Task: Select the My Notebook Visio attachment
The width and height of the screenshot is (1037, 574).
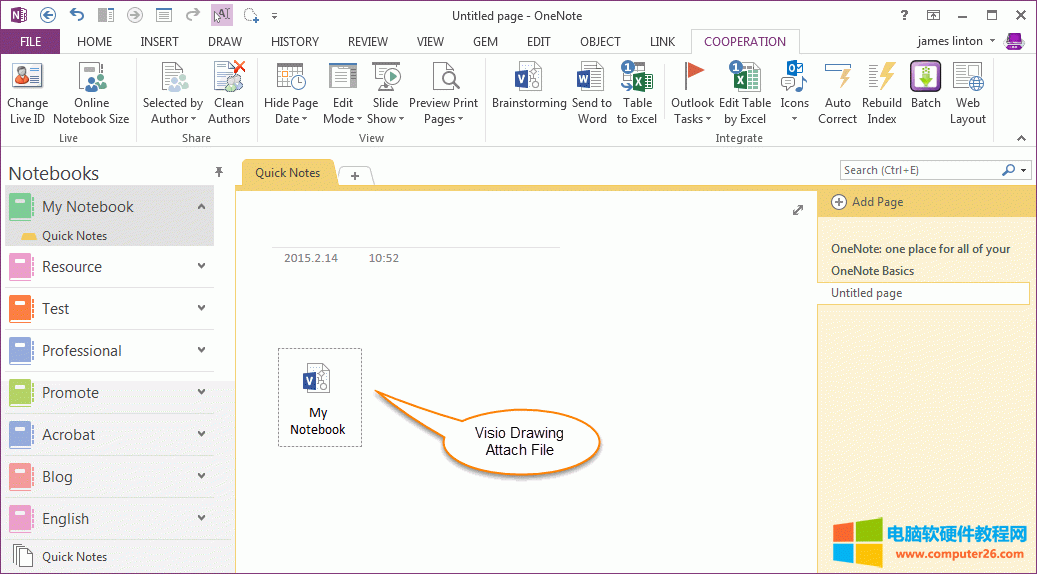Action: pyautogui.click(x=319, y=397)
